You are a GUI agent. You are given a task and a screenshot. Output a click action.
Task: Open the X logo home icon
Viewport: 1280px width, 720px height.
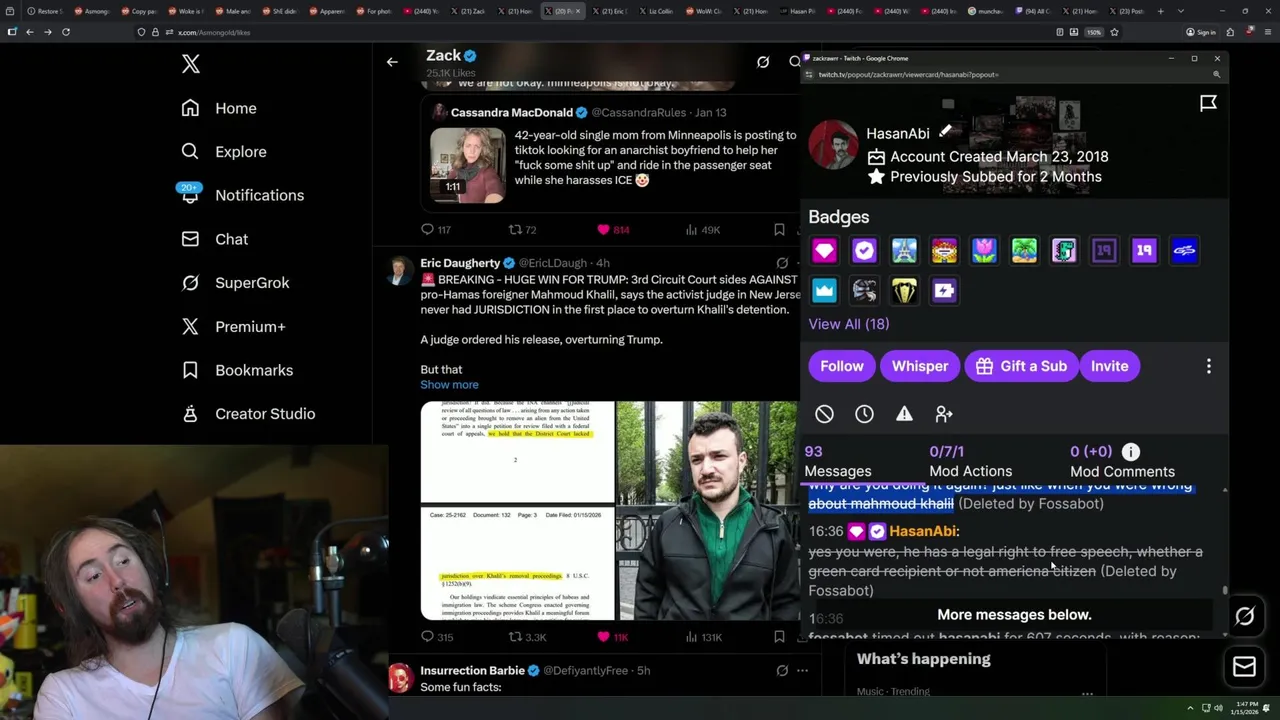(x=191, y=65)
